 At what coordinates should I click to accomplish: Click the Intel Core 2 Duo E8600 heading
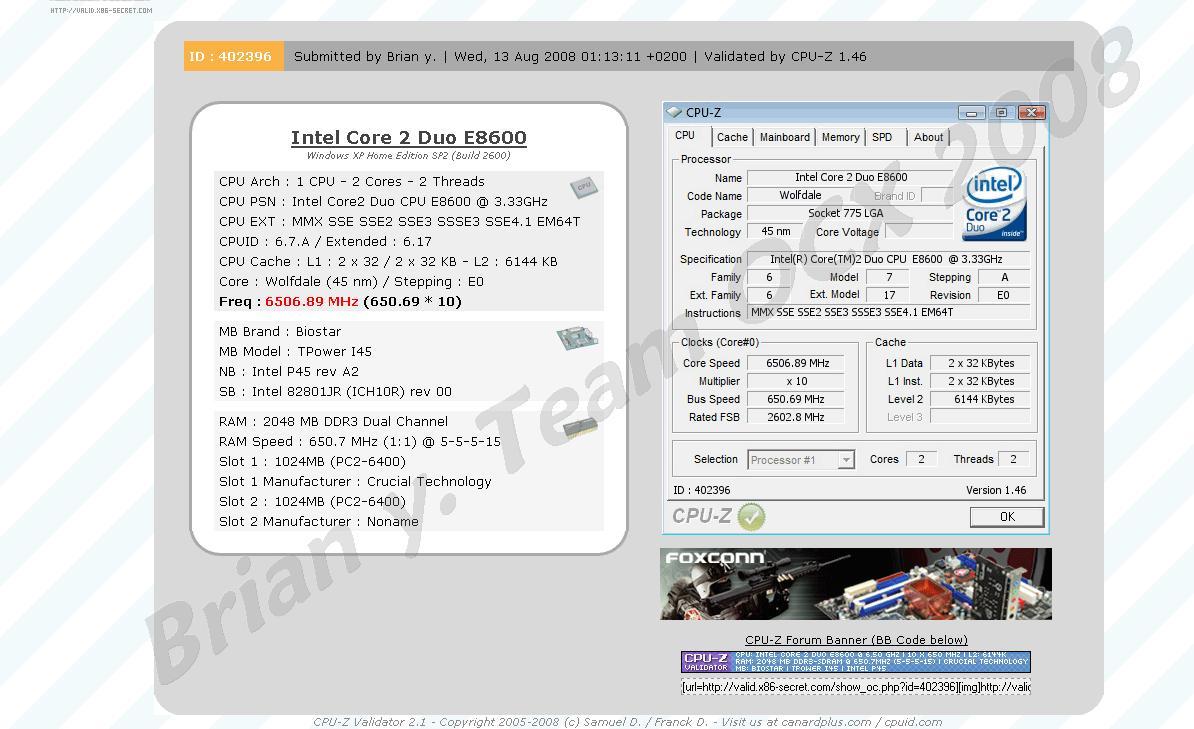(408, 138)
